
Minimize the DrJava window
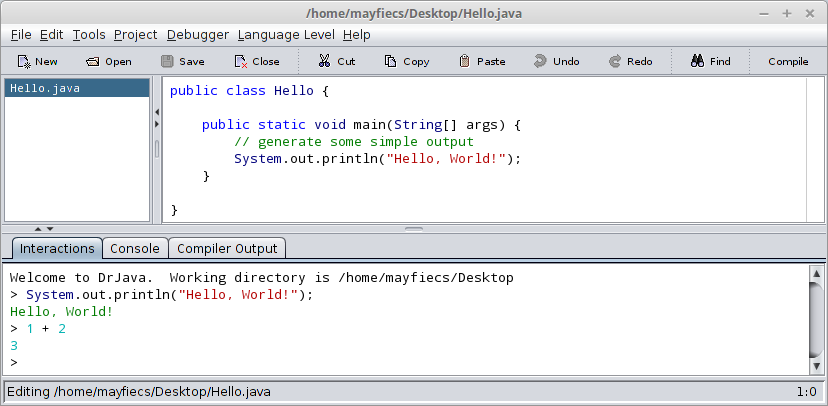point(764,14)
